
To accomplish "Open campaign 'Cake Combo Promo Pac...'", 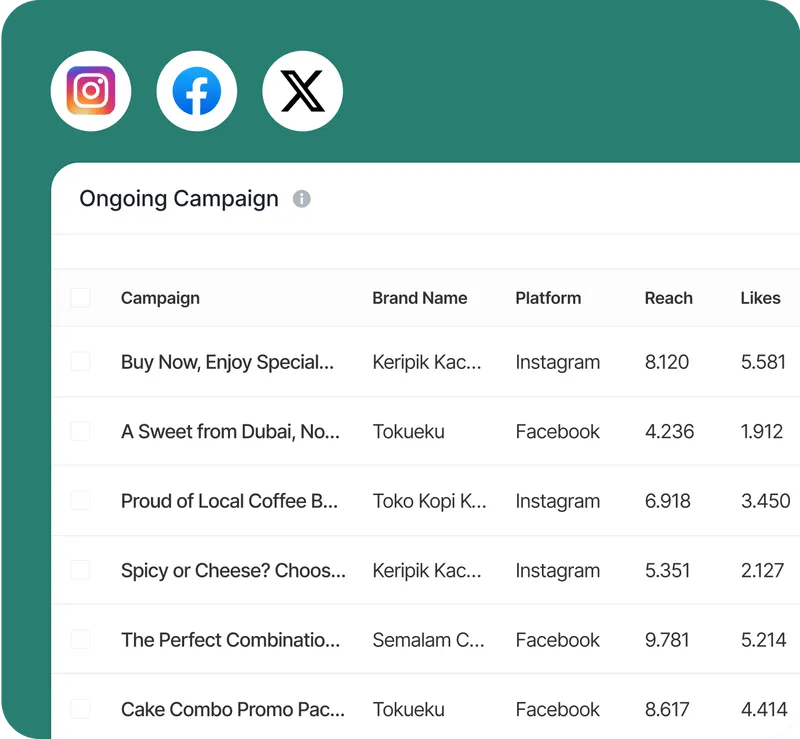I will [233, 709].
